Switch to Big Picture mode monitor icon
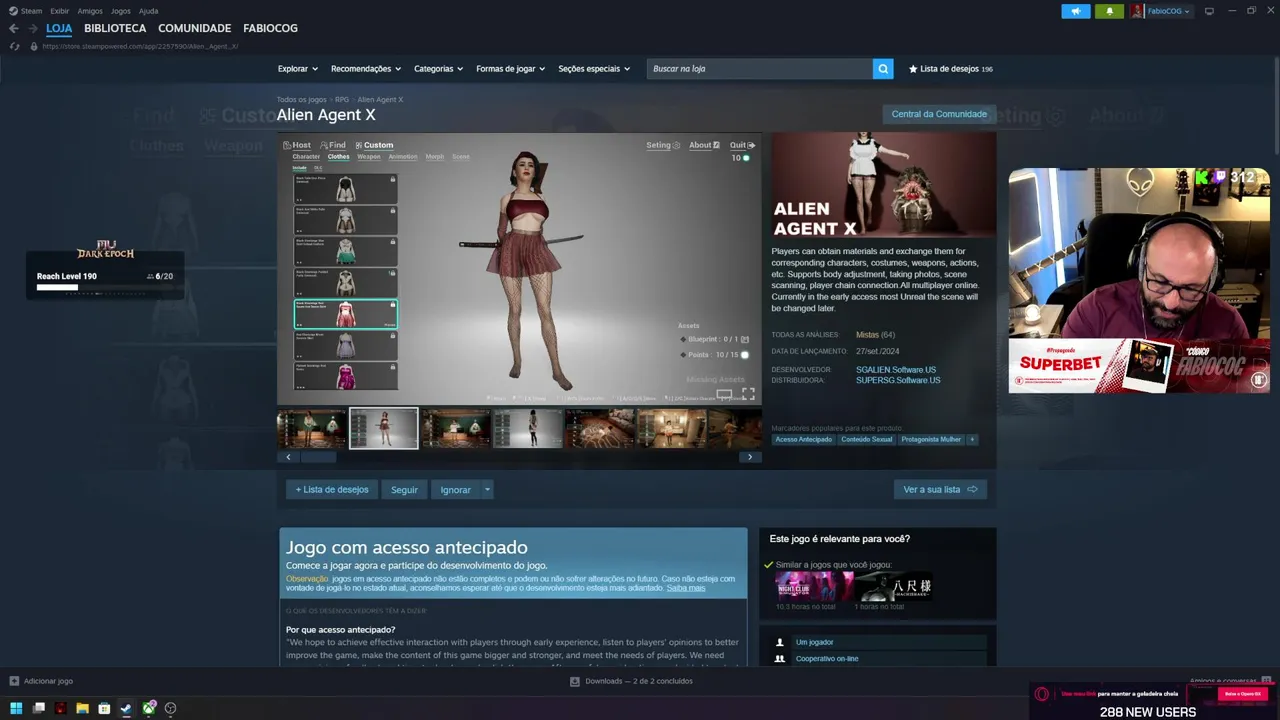The height and width of the screenshot is (720, 1280). tap(1209, 11)
